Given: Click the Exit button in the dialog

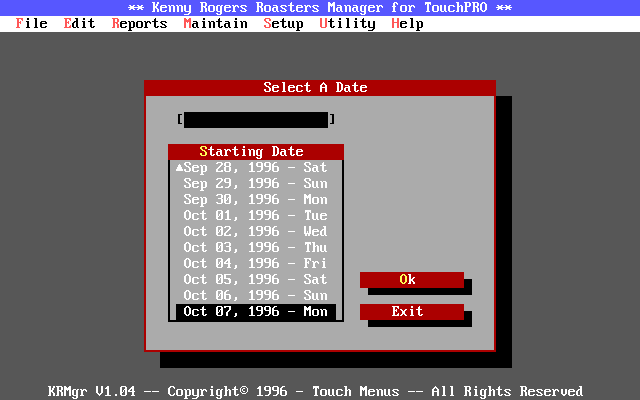Looking at the screenshot, I should 412,311.
